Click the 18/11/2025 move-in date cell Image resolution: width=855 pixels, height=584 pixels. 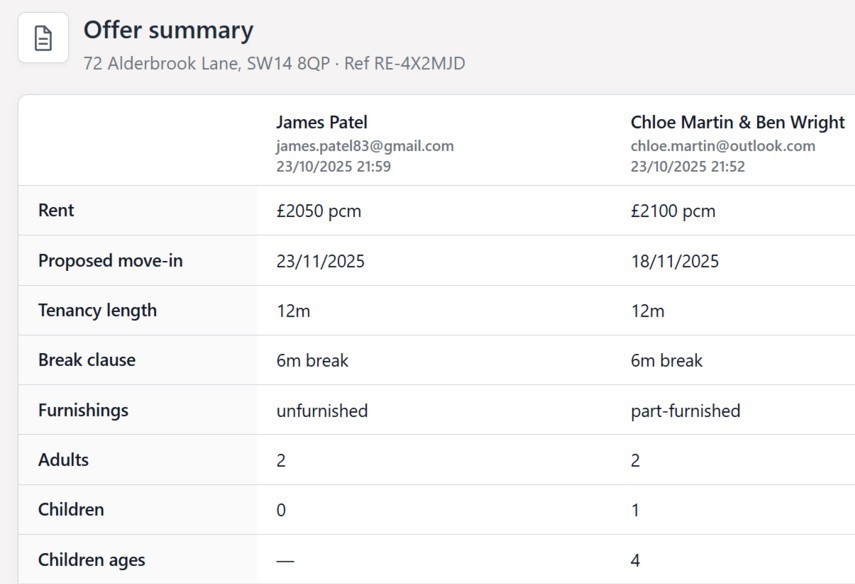pos(674,261)
